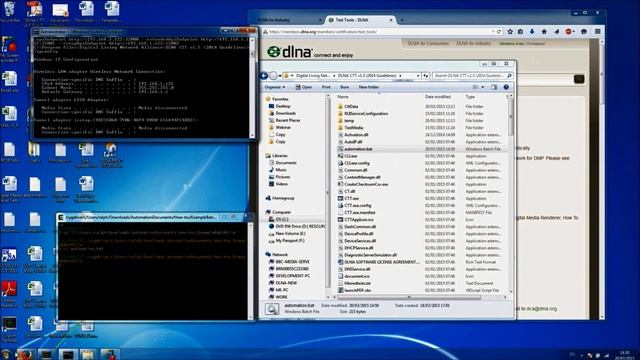Click the CTT.exe file icon
This screenshot has width=640, height=360.
pyautogui.click(x=340, y=198)
